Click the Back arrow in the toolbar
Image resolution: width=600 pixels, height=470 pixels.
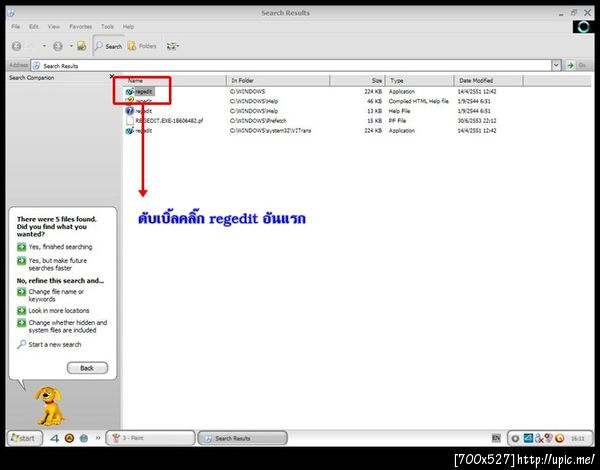coord(16,46)
